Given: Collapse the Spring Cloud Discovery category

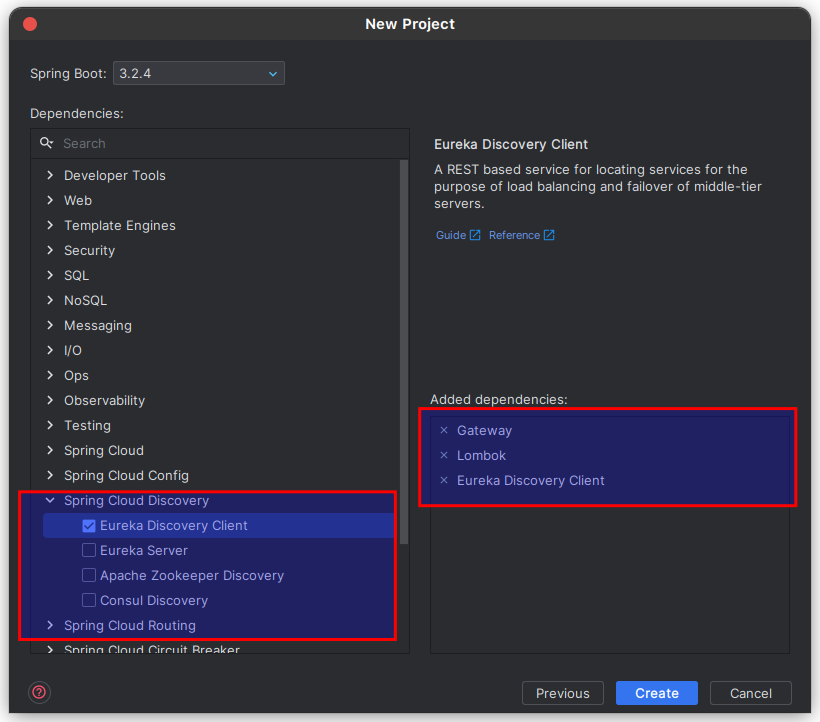Looking at the screenshot, I should pyautogui.click(x=50, y=500).
